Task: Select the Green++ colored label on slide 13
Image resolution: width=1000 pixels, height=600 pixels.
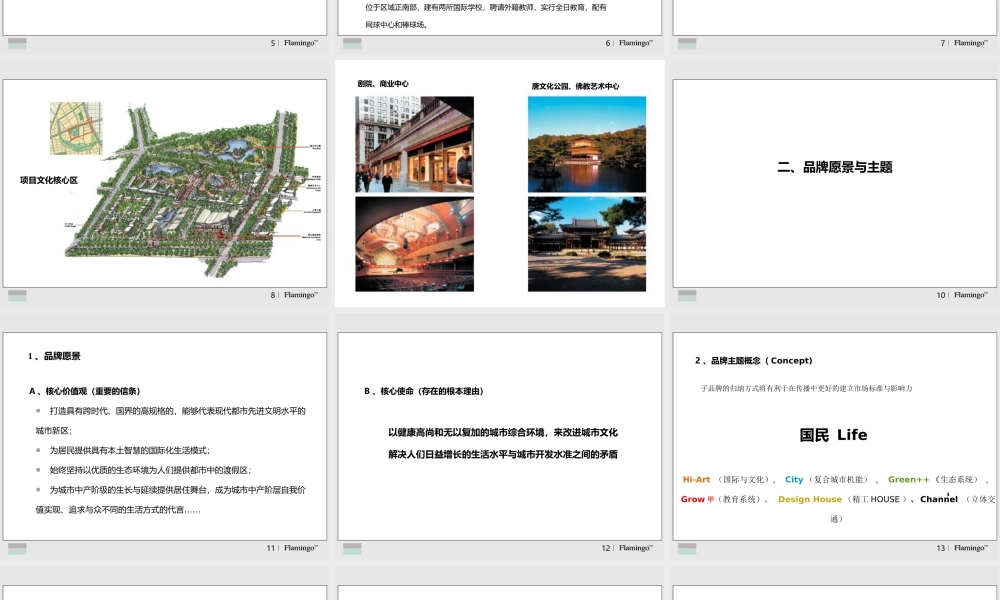Action: click(x=910, y=479)
